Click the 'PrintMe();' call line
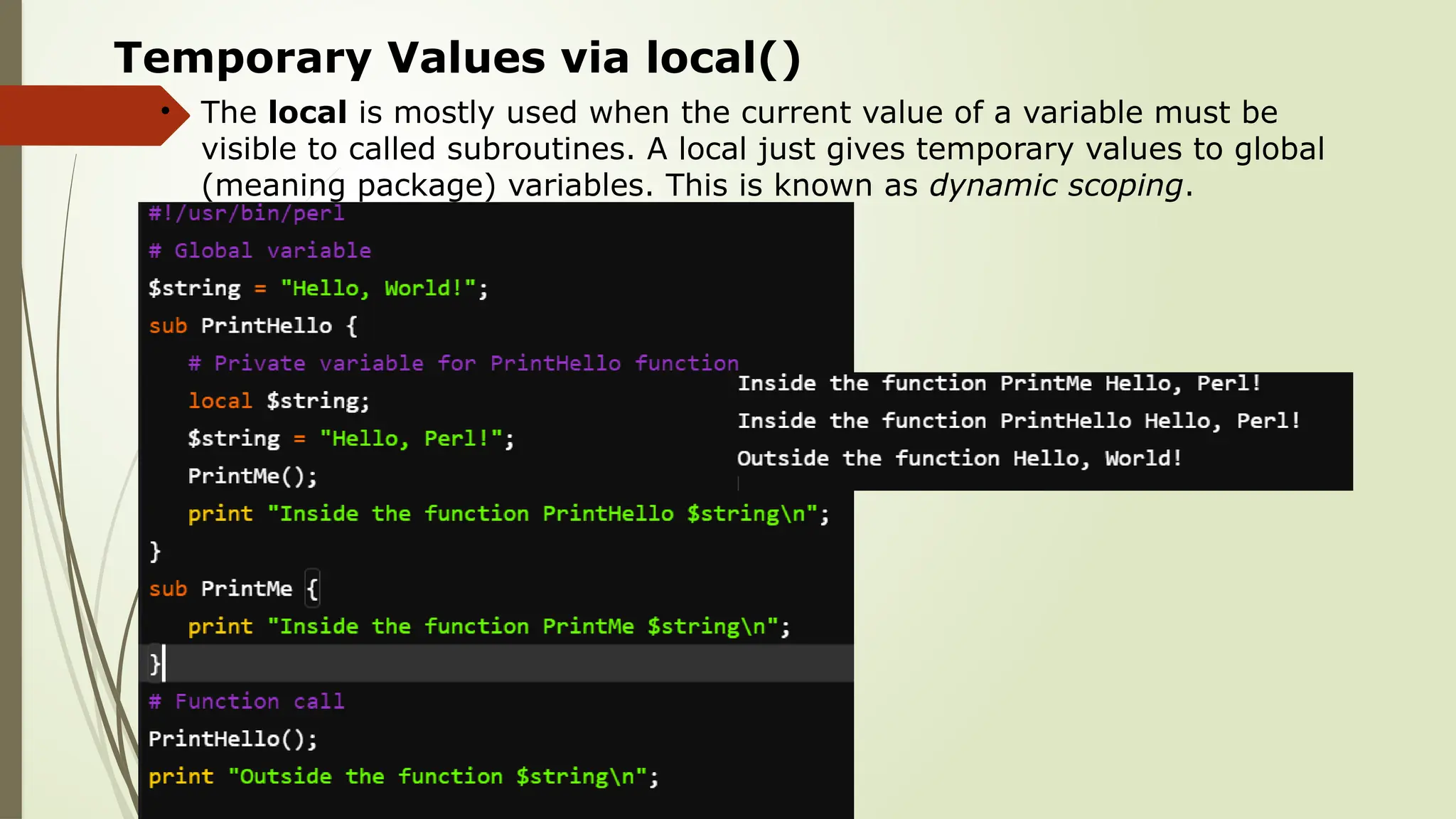 (252, 476)
